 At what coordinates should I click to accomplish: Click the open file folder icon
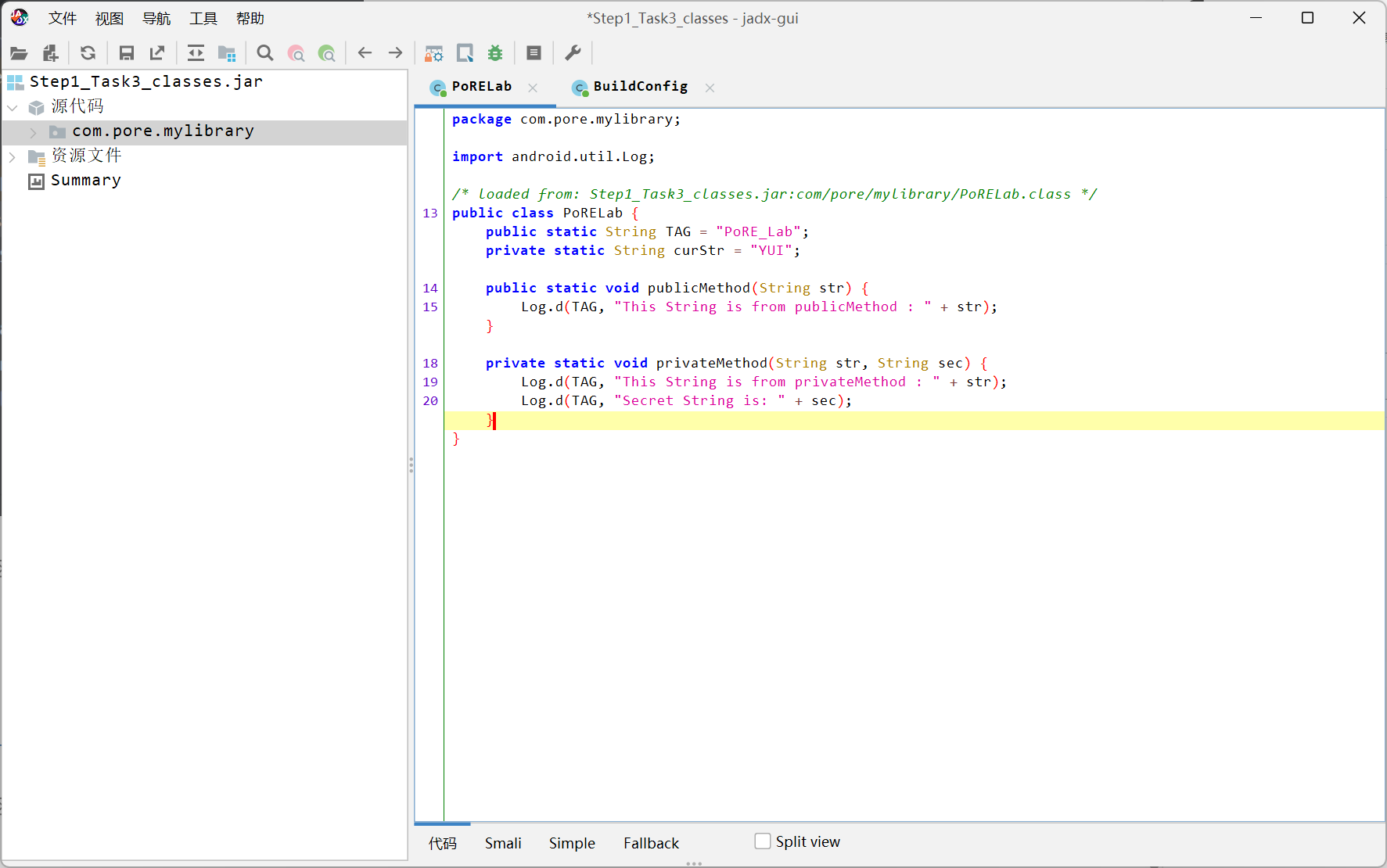pyautogui.click(x=19, y=53)
